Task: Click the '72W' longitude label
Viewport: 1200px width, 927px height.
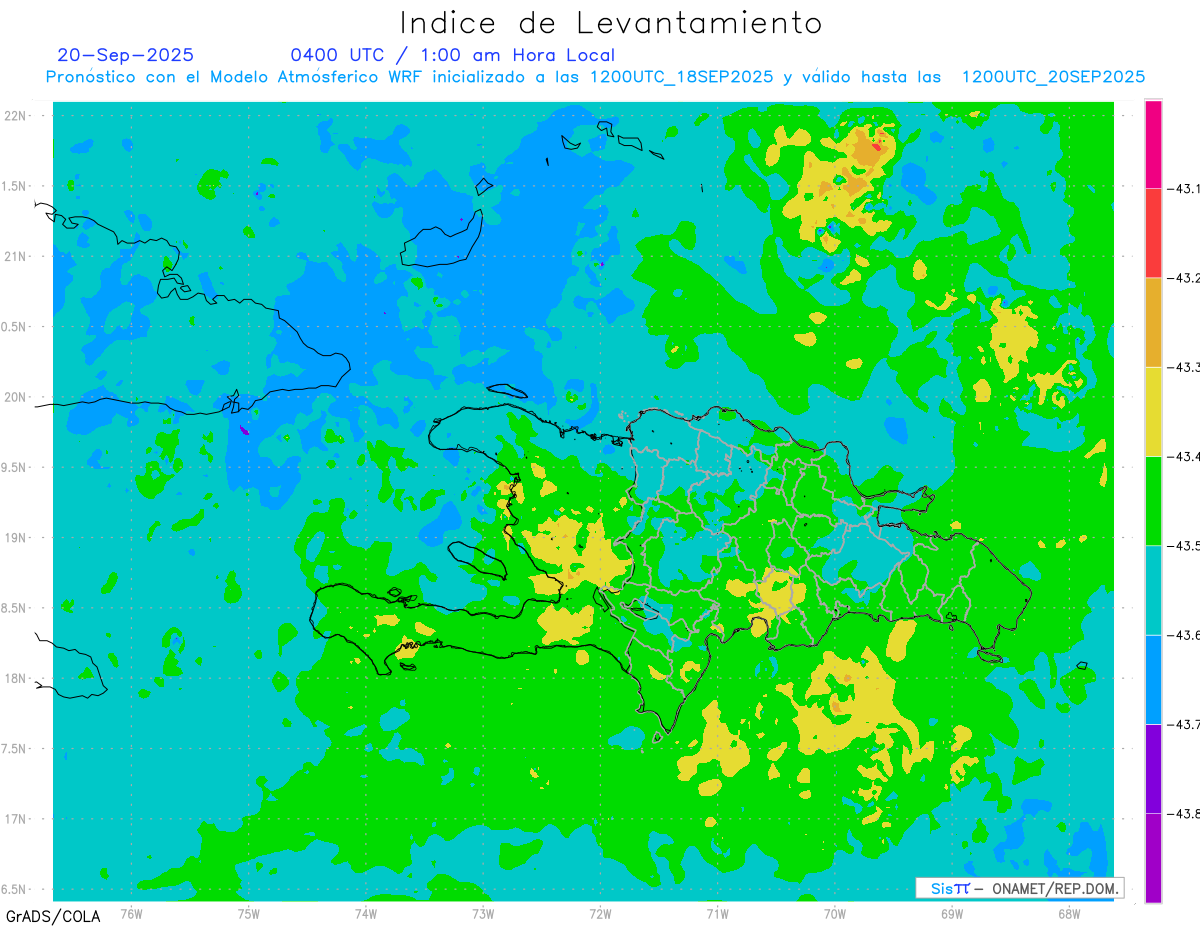Action: click(x=600, y=913)
